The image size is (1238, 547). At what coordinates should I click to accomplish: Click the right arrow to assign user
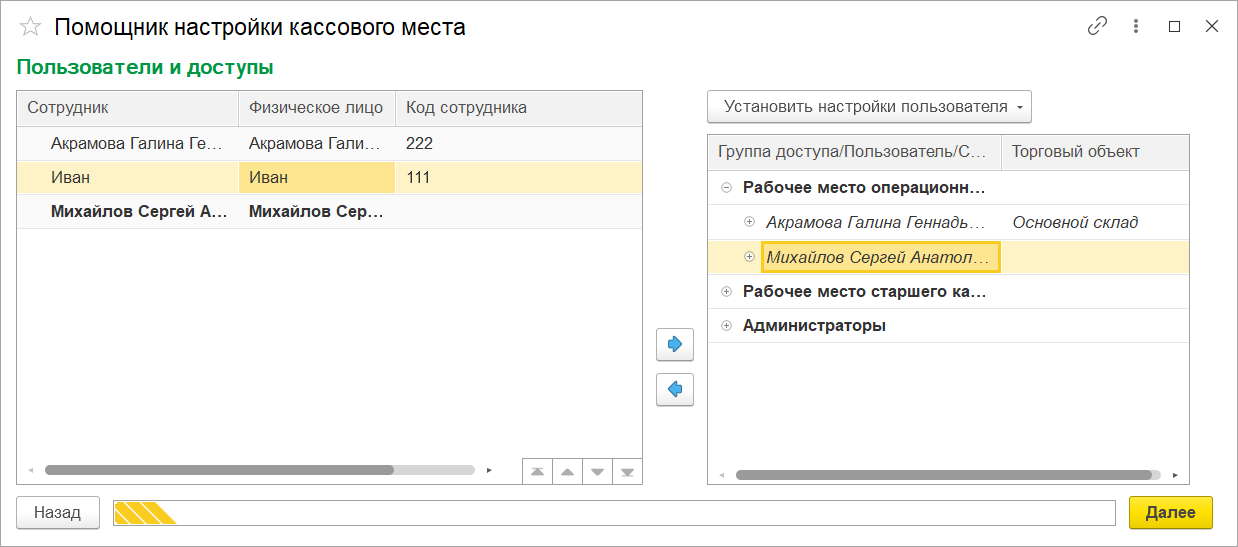coord(675,345)
